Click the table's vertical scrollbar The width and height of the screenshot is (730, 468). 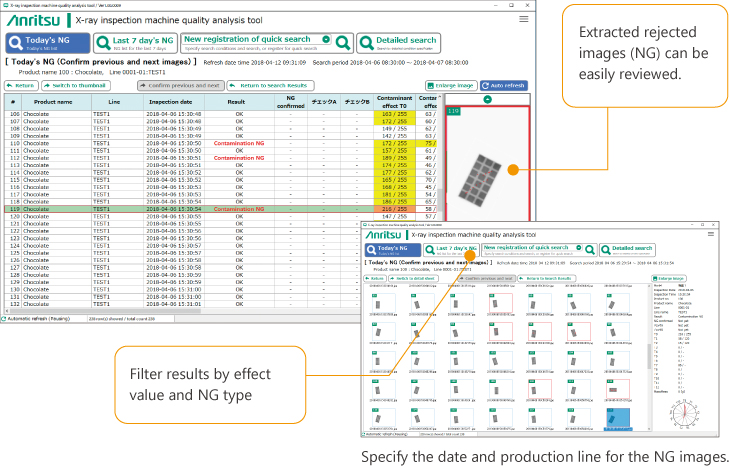[440, 198]
